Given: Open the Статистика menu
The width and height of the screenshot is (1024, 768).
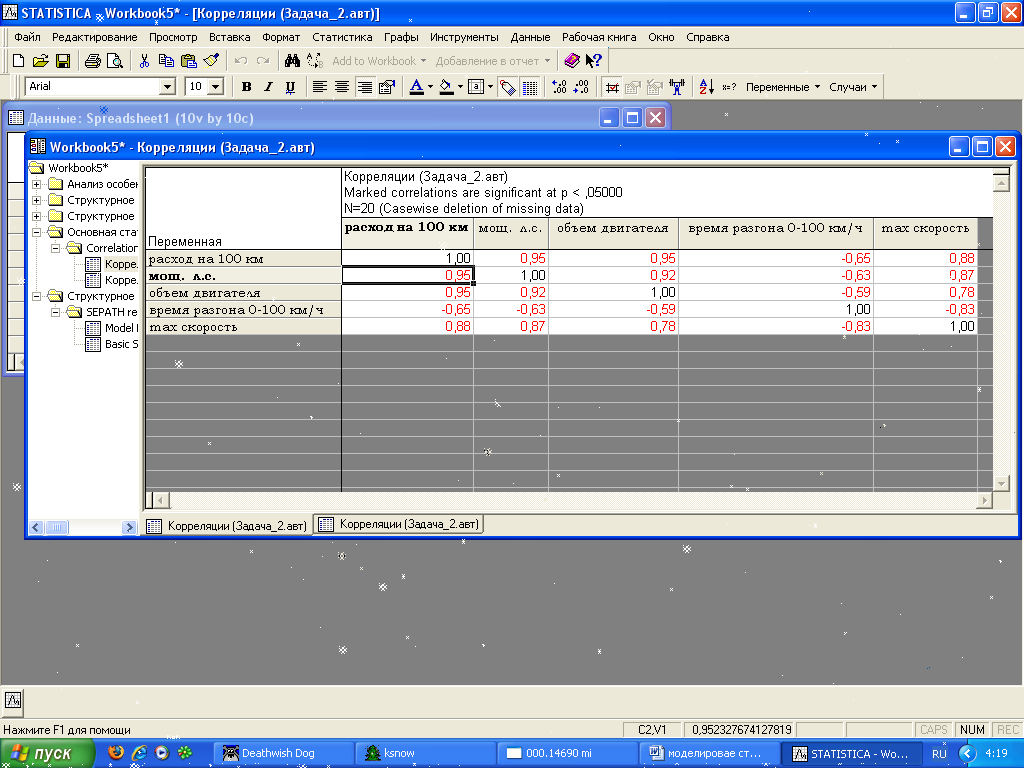Looking at the screenshot, I should coord(342,37).
